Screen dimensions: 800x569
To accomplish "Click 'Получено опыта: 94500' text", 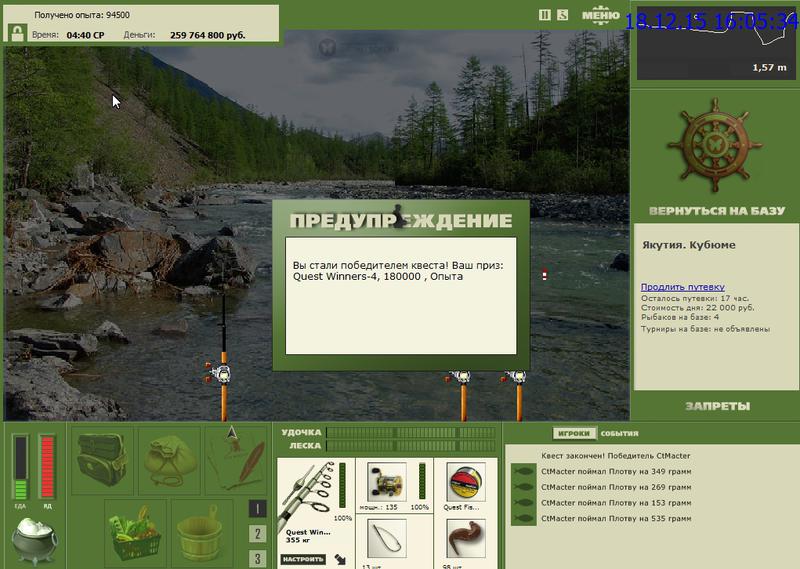I will (x=82, y=15).
